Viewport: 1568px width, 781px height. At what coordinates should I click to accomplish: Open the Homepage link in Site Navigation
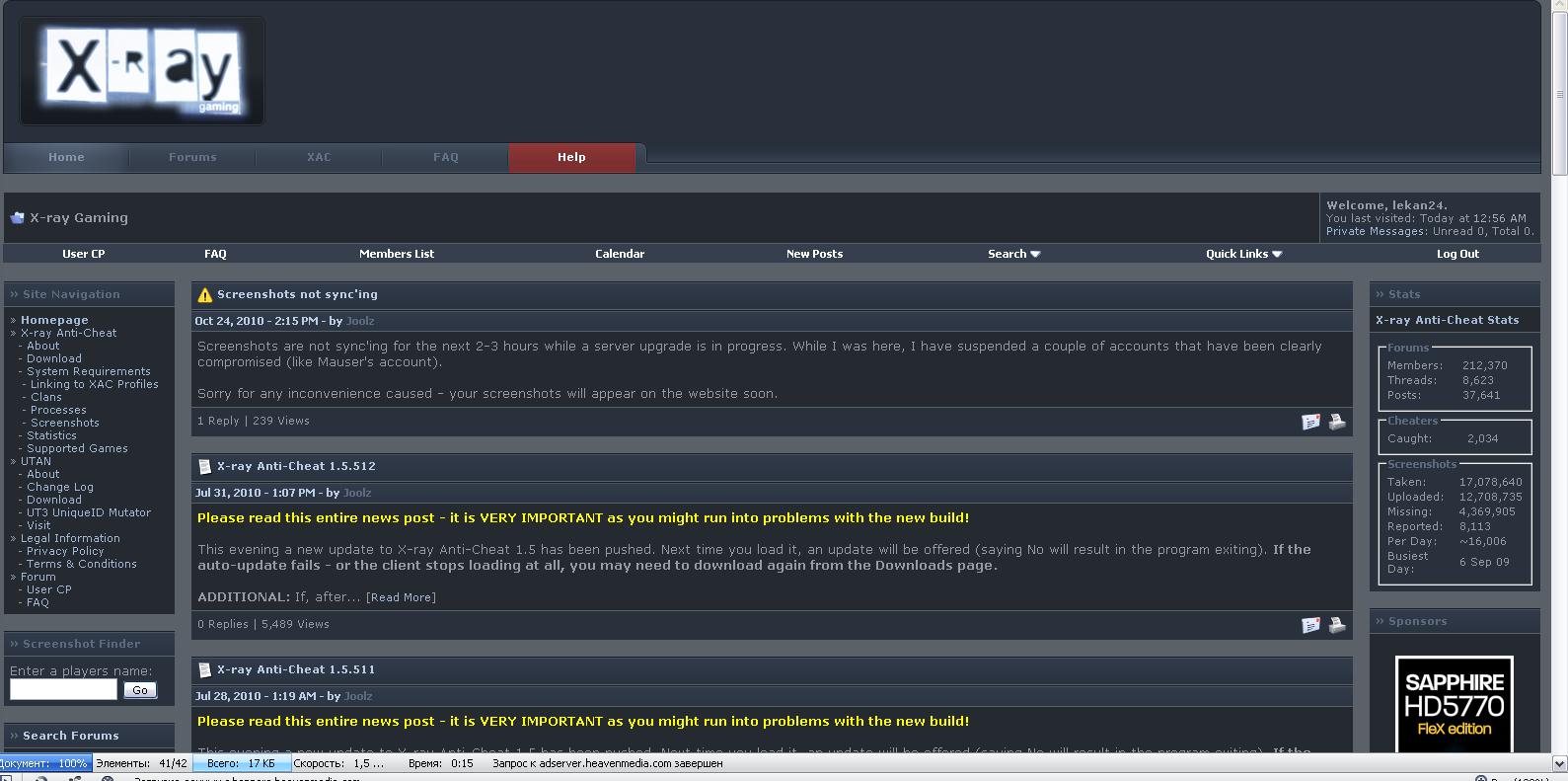(54, 320)
